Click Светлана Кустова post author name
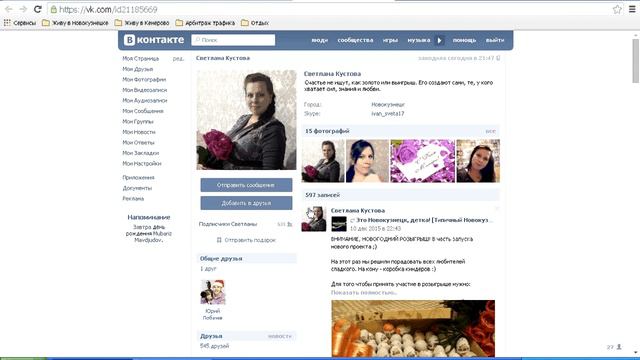640x360 pixels. click(358, 211)
